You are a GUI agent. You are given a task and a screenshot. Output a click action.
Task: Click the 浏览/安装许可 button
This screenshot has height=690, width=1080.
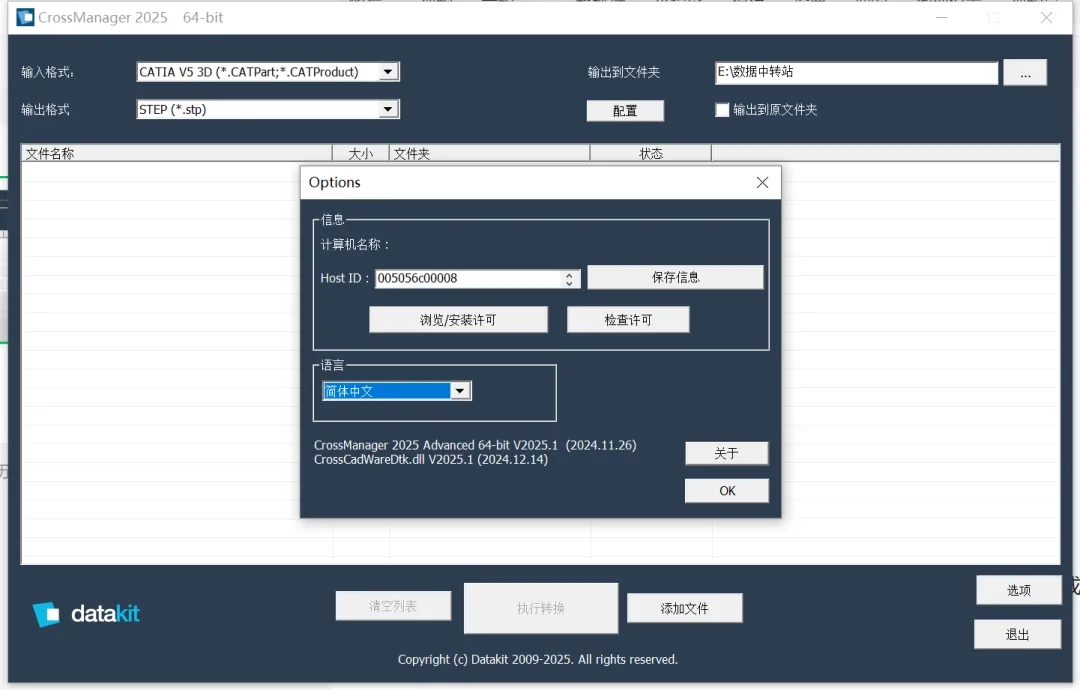(x=459, y=320)
